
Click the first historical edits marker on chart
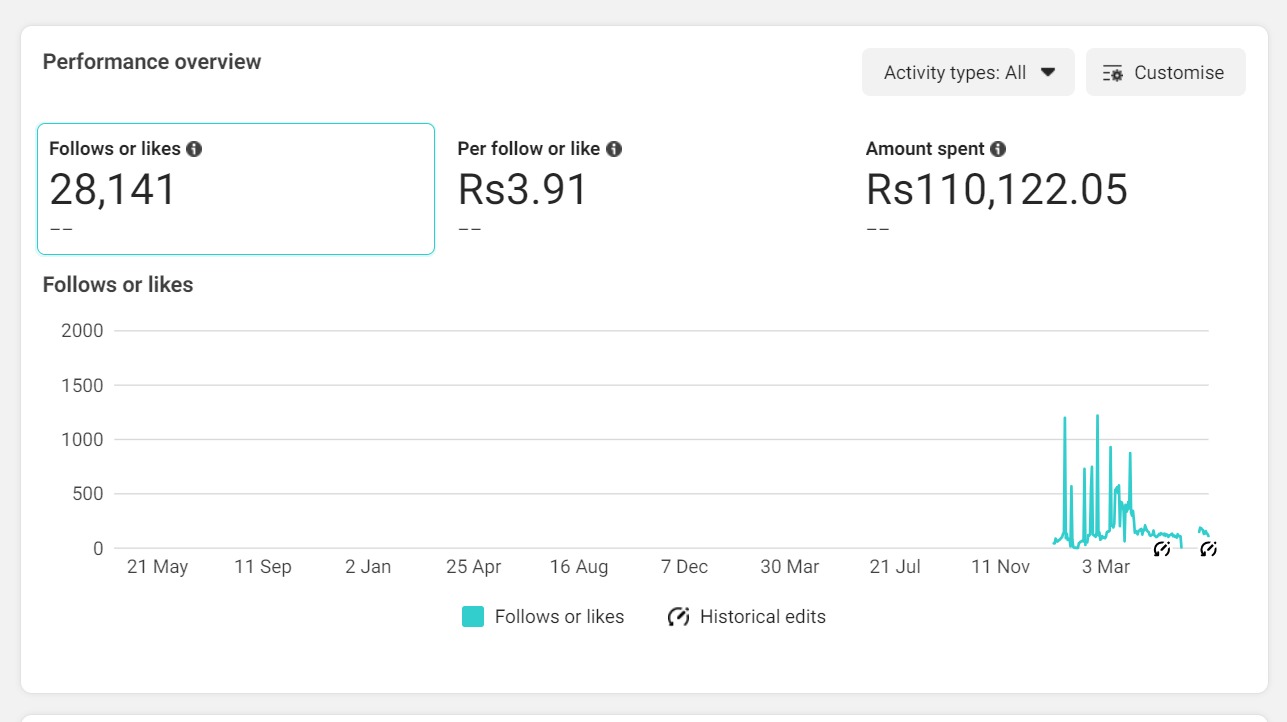tap(1161, 548)
